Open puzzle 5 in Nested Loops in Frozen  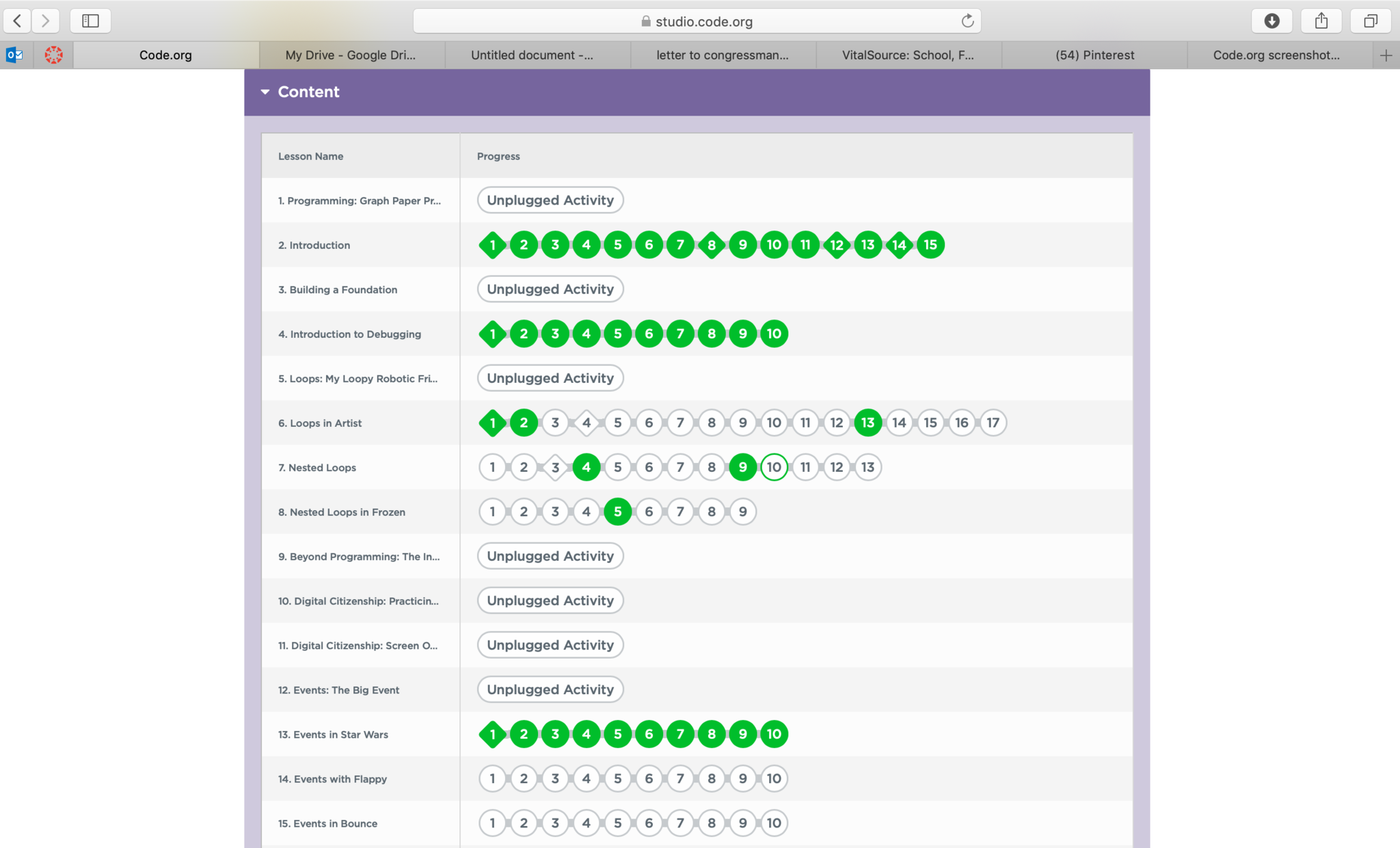(x=617, y=512)
